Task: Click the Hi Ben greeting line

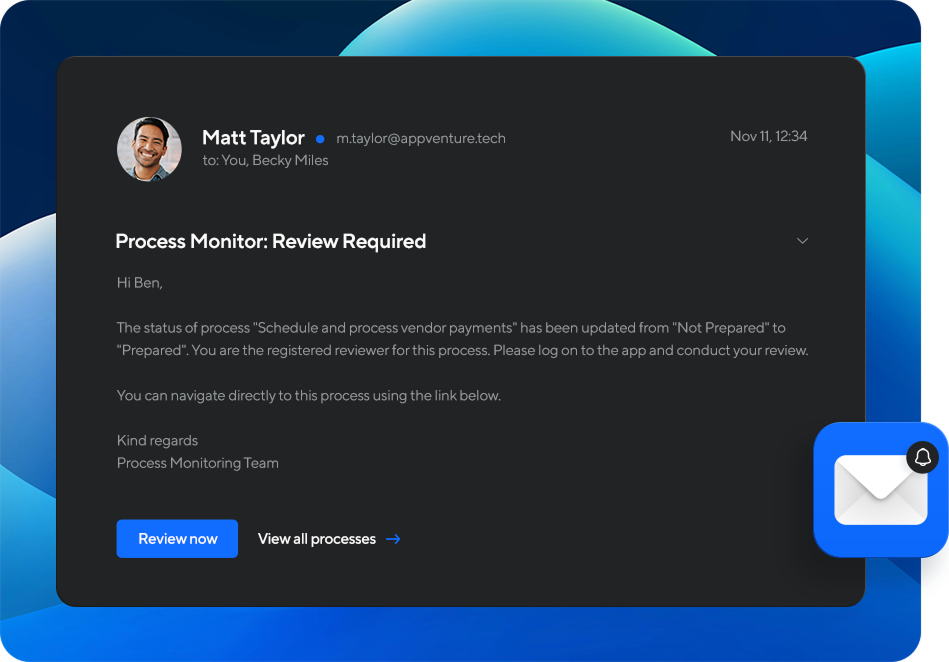Action: tap(140, 283)
